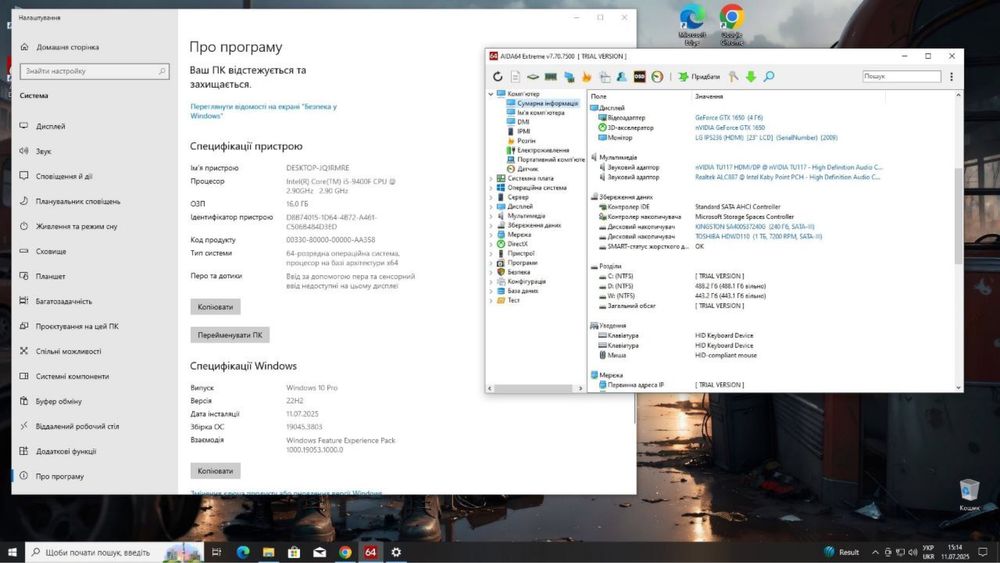Expand the Мультимедіа tree node

[x=490, y=216]
